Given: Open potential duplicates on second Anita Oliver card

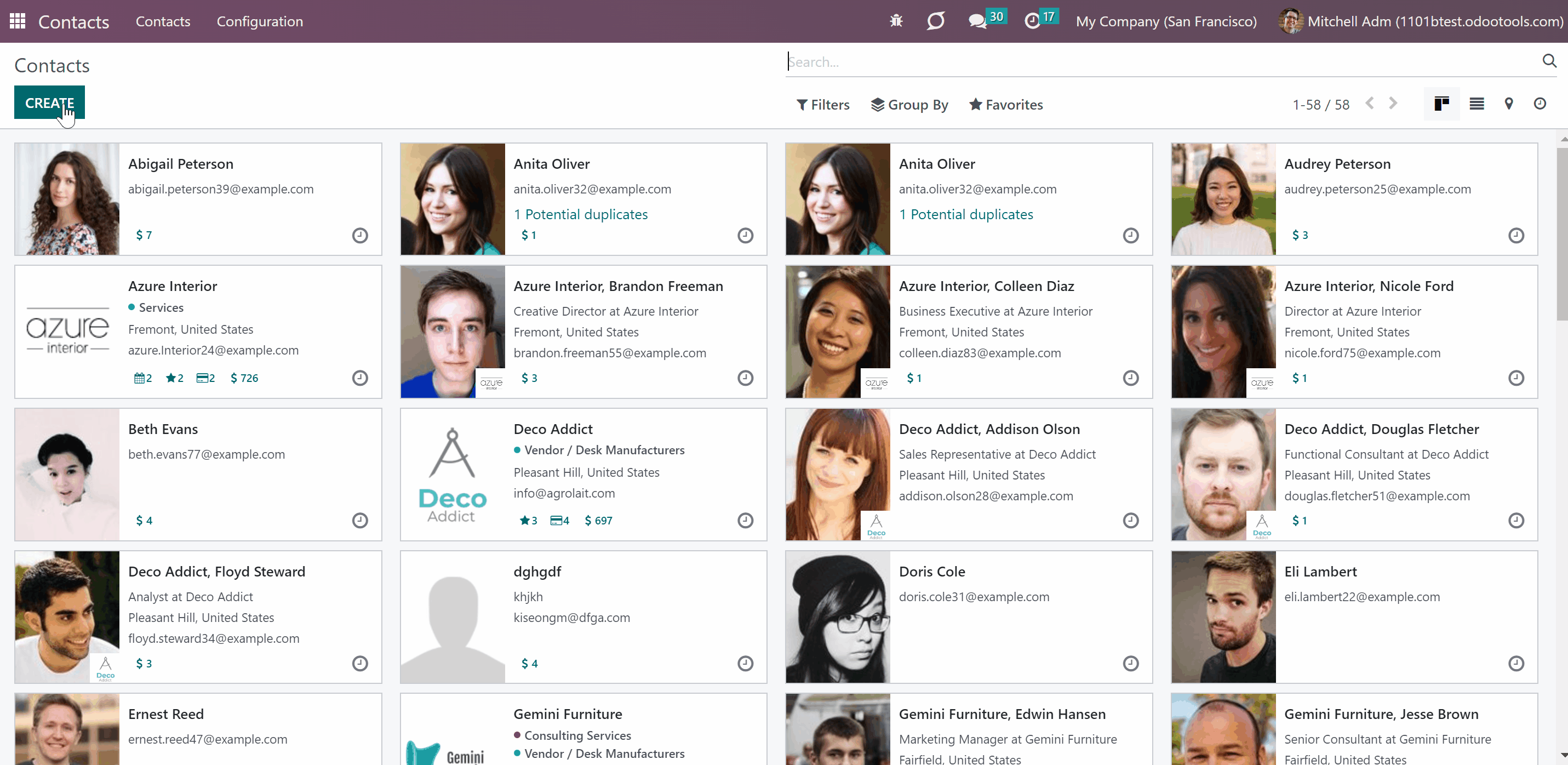Looking at the screenshot, I should click(965, 214).
